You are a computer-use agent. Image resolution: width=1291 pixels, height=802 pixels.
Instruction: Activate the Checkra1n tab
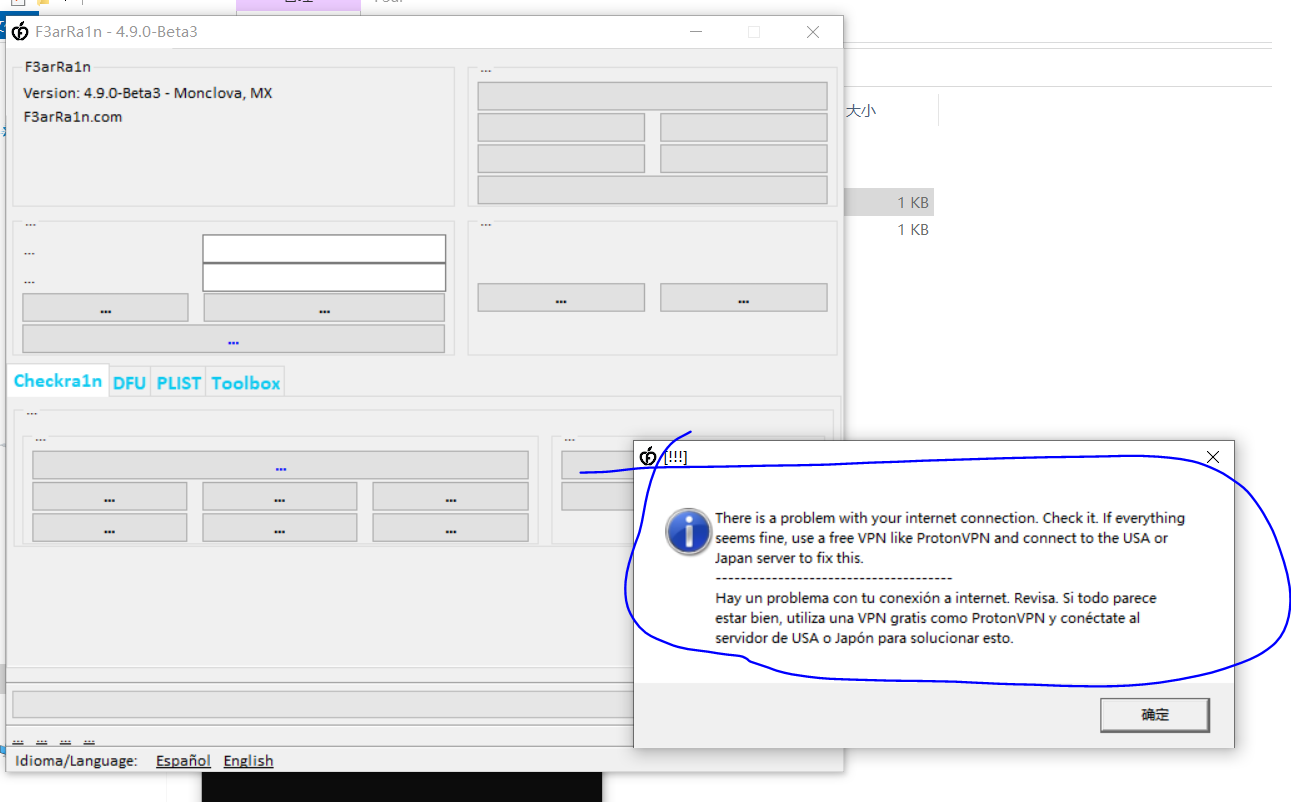click(58, 381)
